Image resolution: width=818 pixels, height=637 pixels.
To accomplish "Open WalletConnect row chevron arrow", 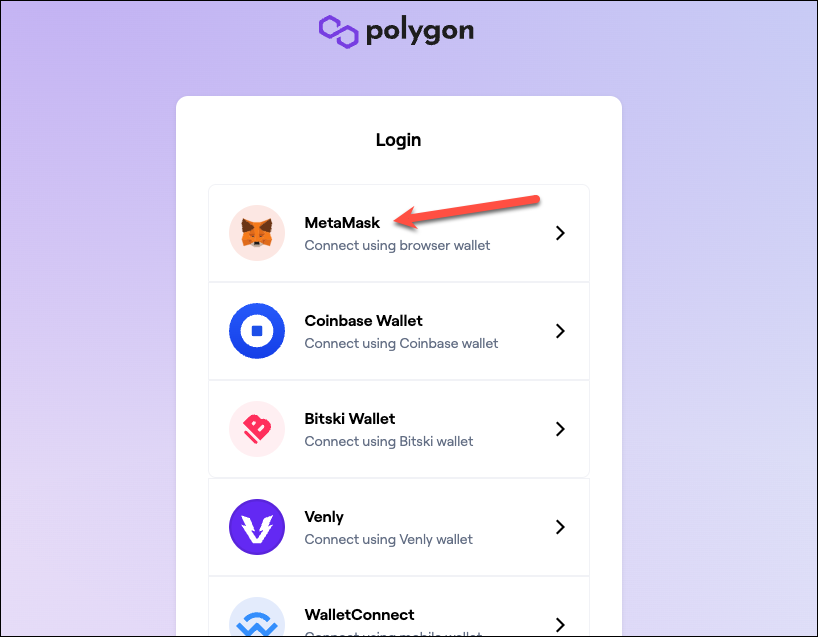I will (x=560, y=624).
